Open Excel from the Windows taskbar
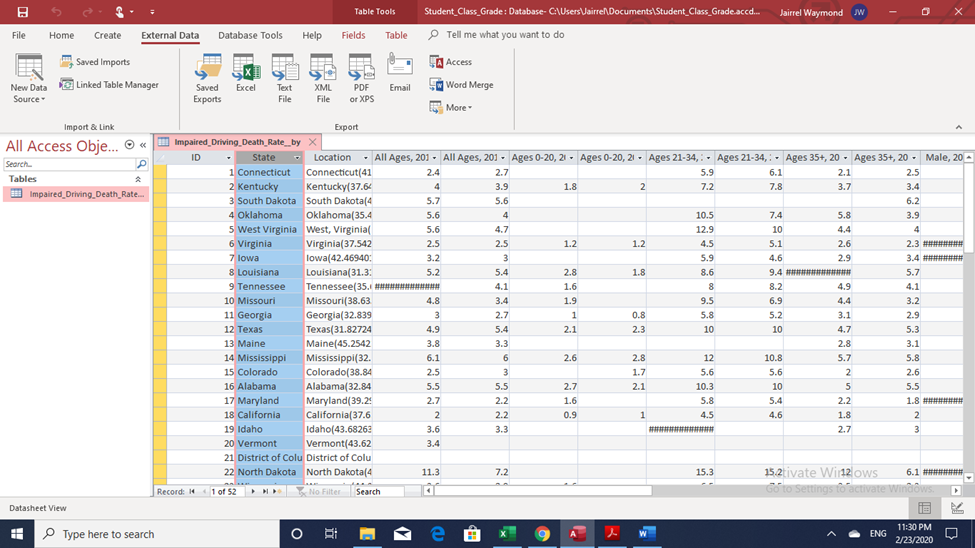Viewport: 975px width, 548px height. [x=507, y=534]
